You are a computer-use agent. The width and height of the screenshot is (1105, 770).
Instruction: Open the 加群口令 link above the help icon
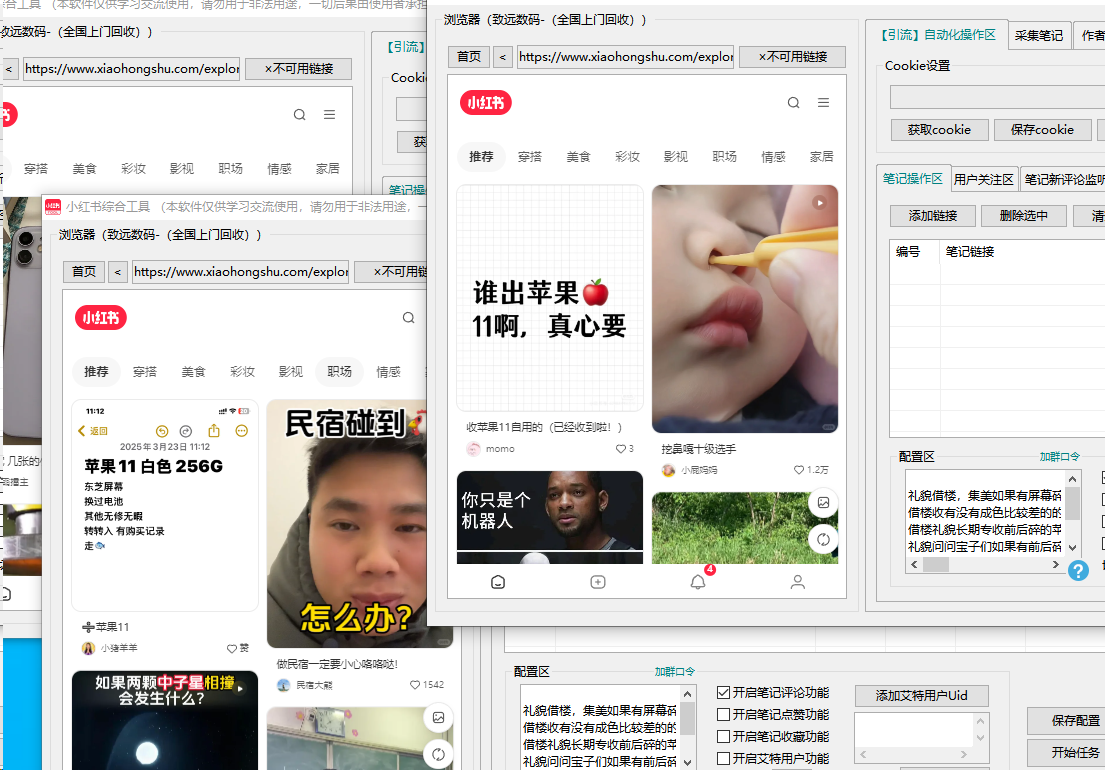(1059, 457)
